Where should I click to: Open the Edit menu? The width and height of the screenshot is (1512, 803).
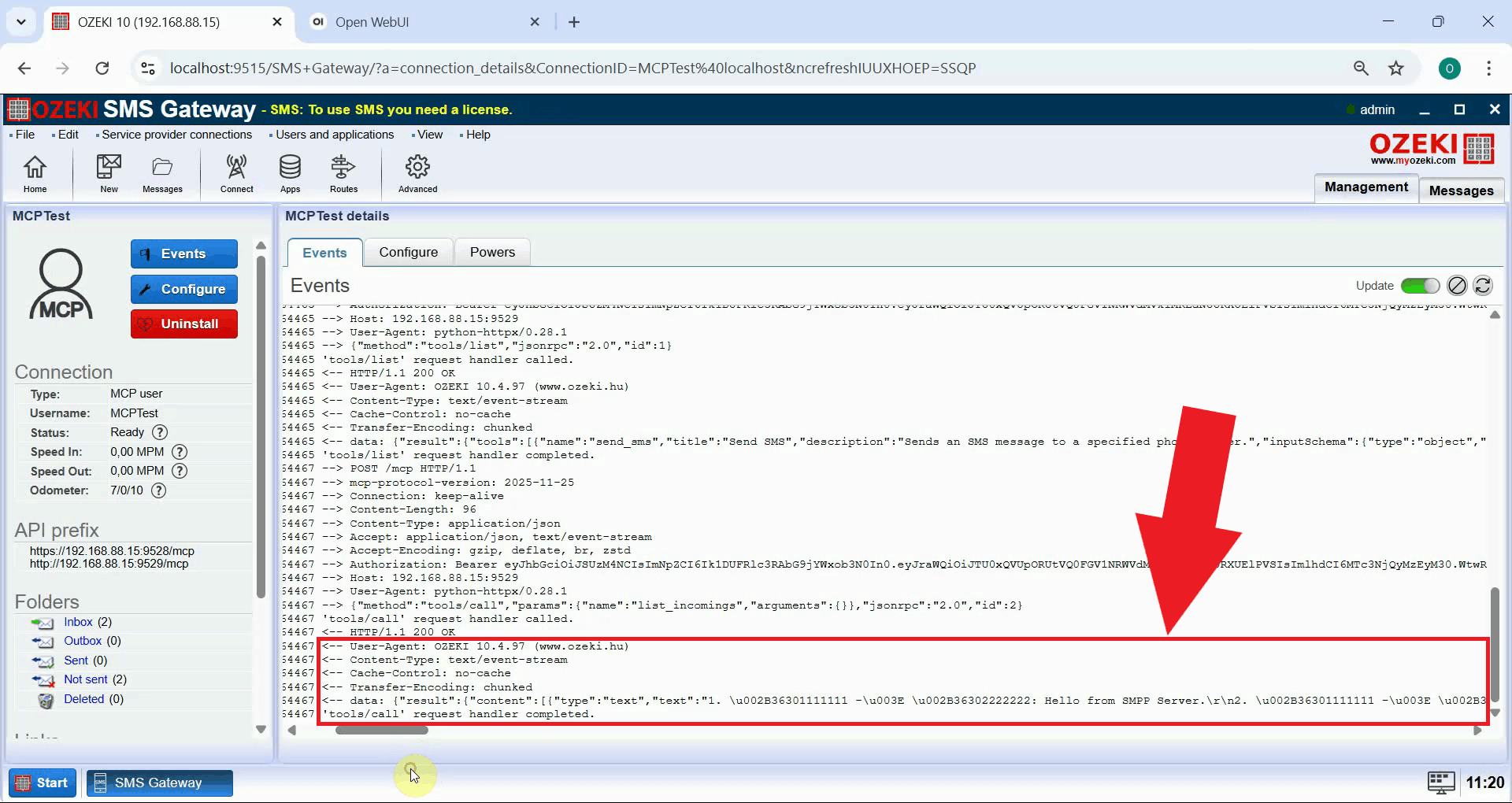68,135
